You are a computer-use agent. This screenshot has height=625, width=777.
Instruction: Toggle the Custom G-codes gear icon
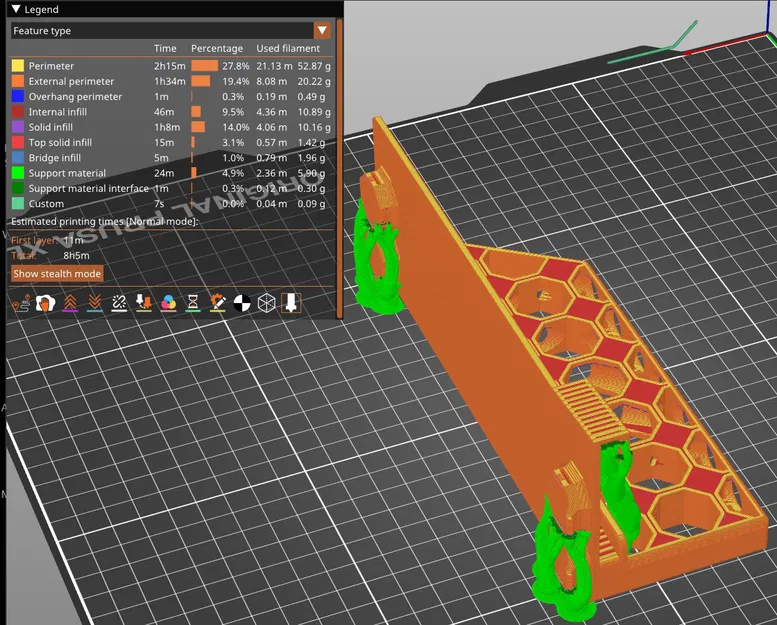218,303
